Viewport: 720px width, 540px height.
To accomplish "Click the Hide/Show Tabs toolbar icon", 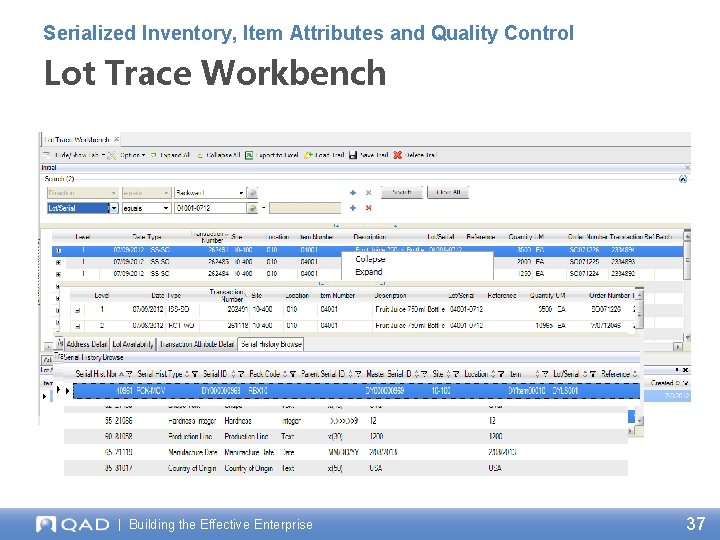I will [x=46, y=155].
